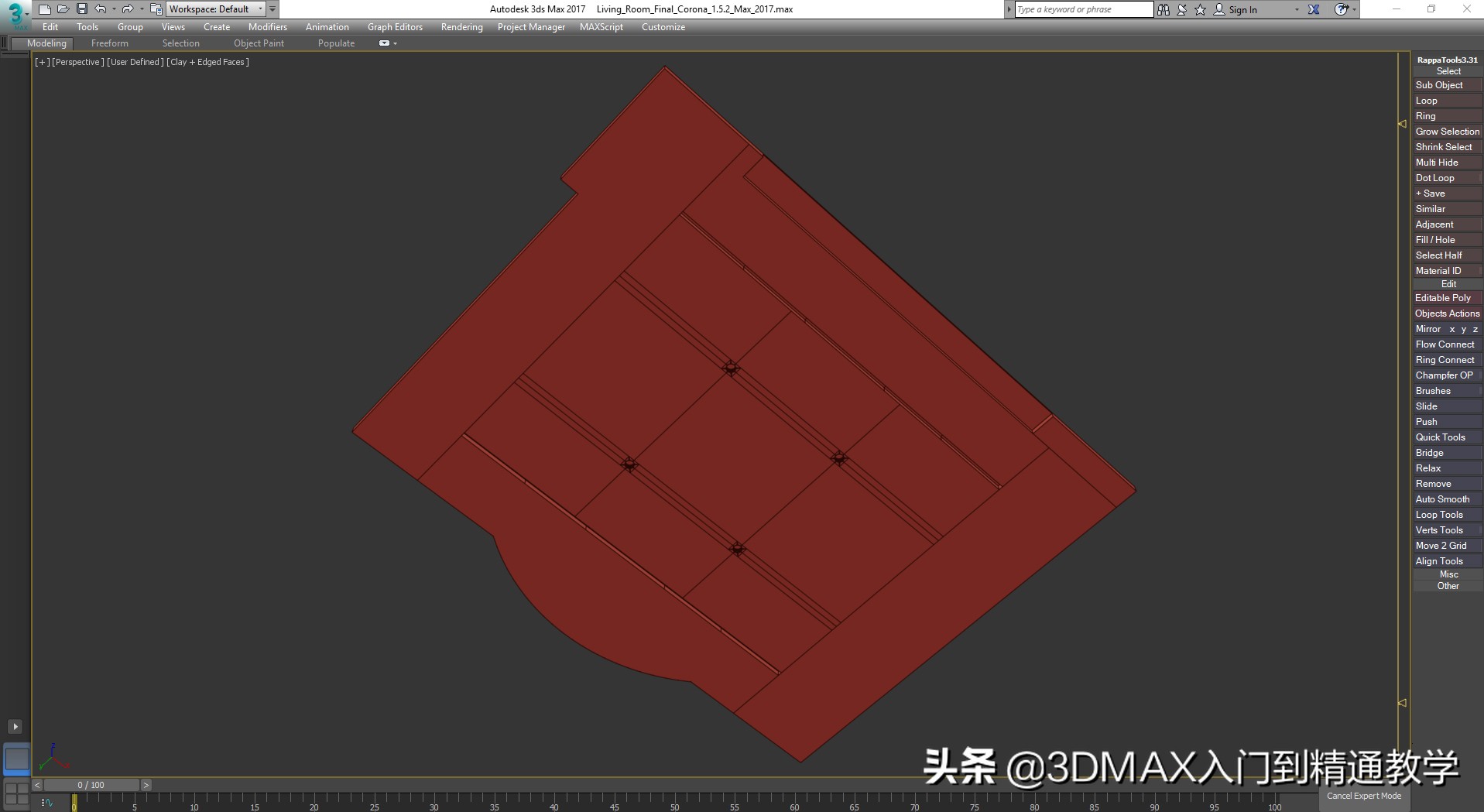Click the Editable Poly button

(x=1448, y=298)
